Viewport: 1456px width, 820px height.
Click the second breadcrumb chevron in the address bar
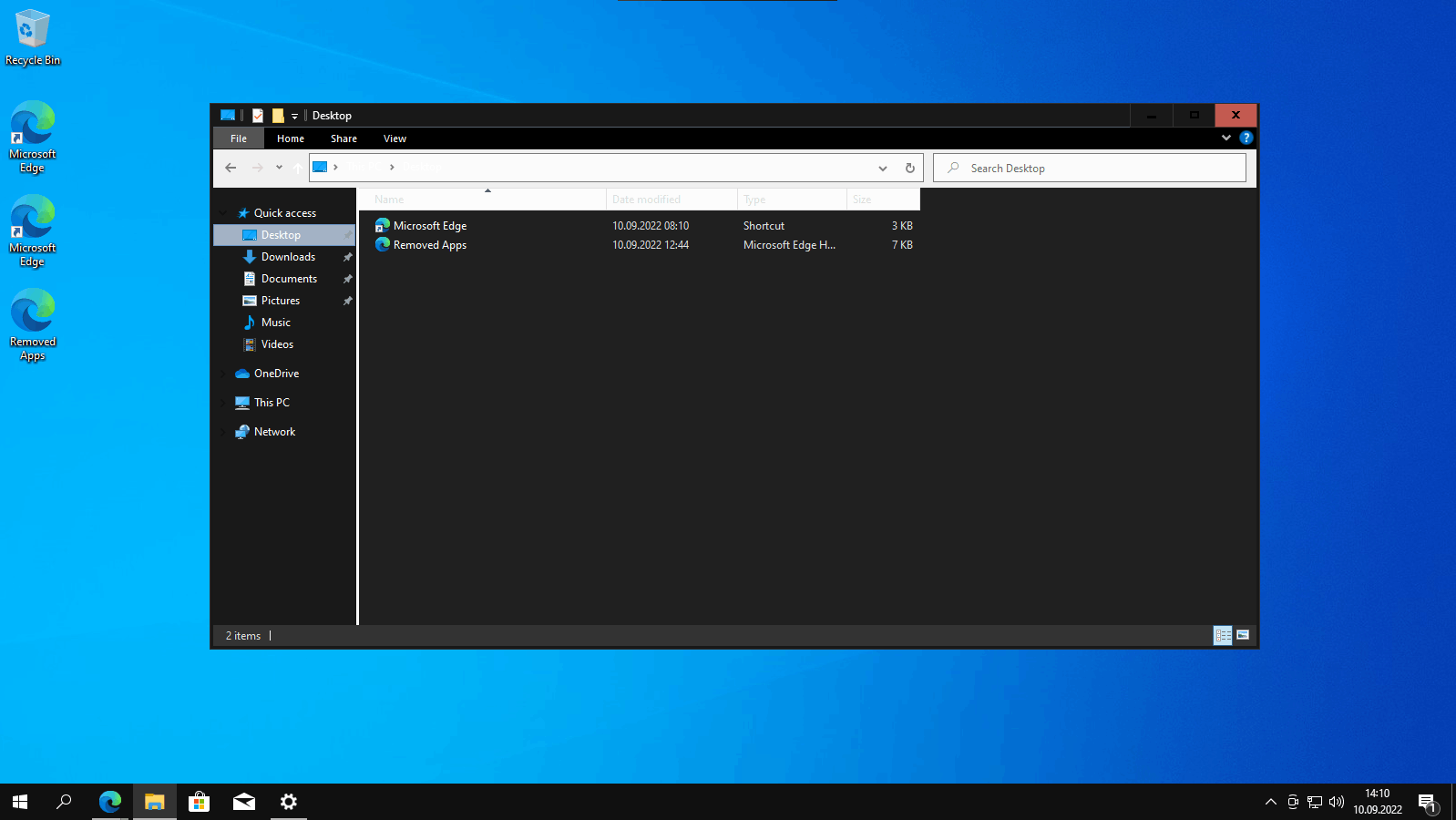click(x=392, y=168)
